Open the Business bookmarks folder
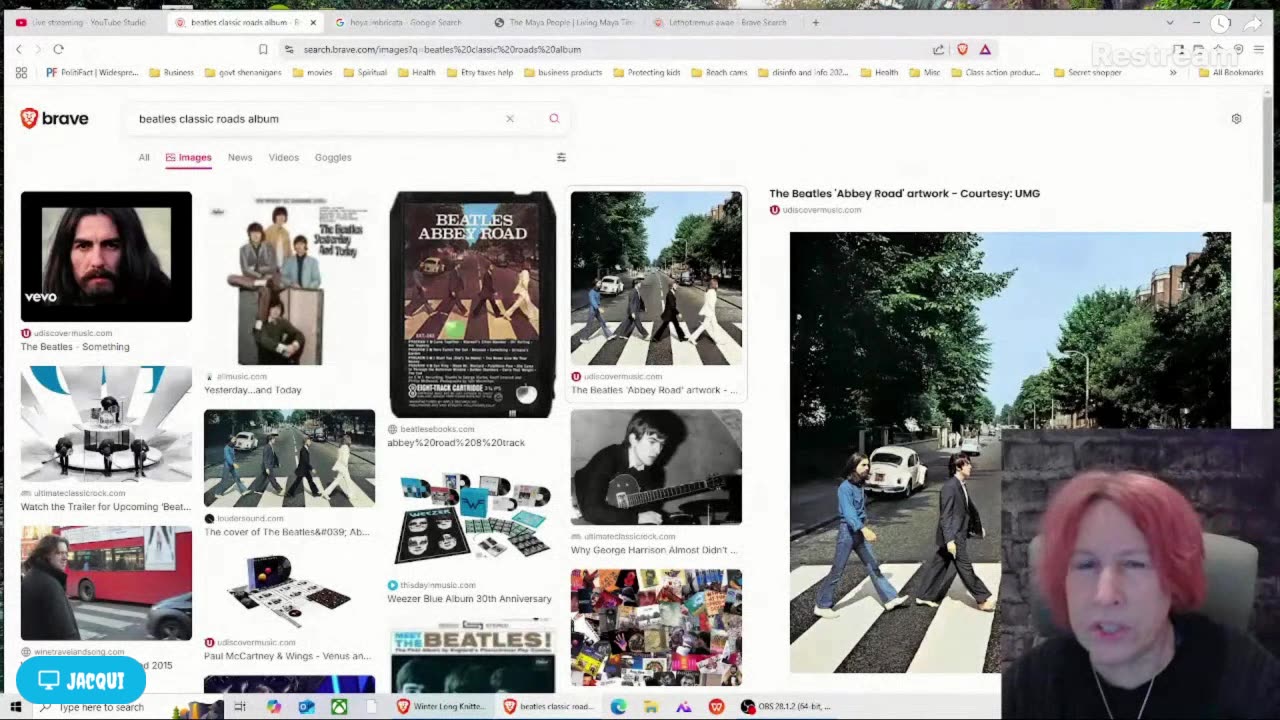This screenshot has height=720, width=1280. pos(171,72)
